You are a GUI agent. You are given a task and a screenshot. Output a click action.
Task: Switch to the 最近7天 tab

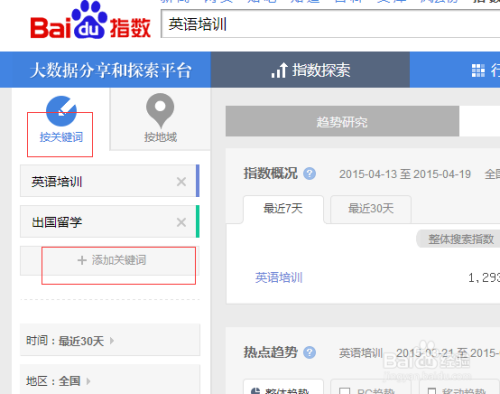[x=283, y=209]
